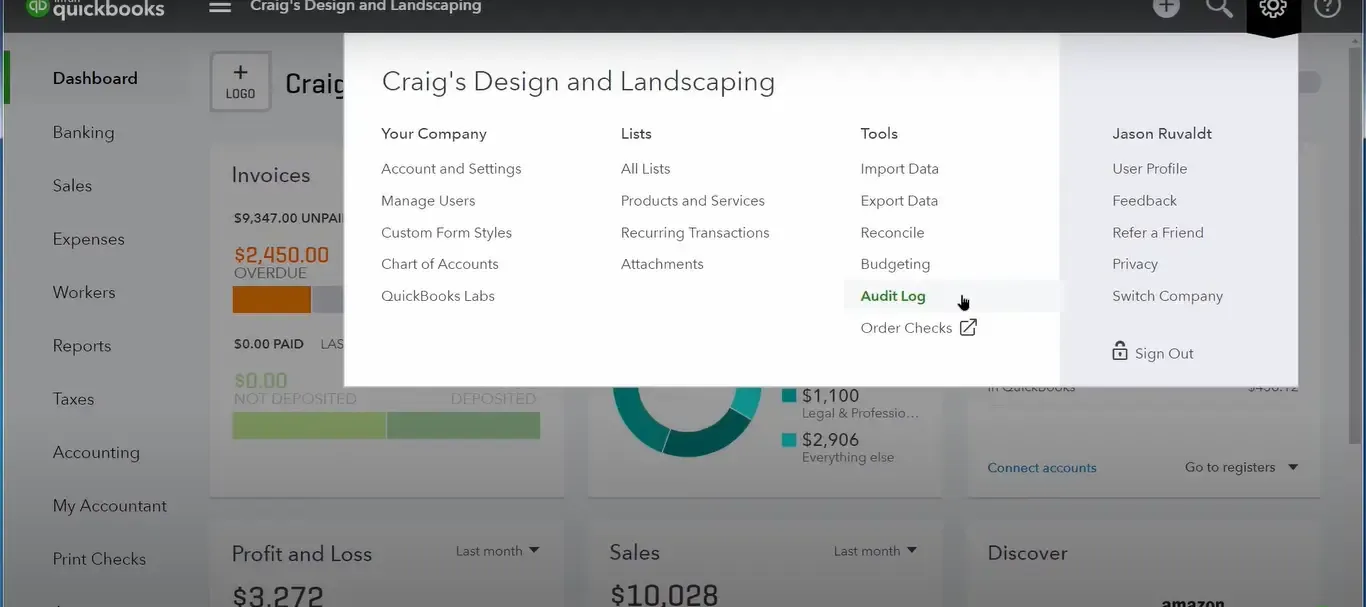
Task: Click the orange overdue invoices bar
Action: (272, 300)
